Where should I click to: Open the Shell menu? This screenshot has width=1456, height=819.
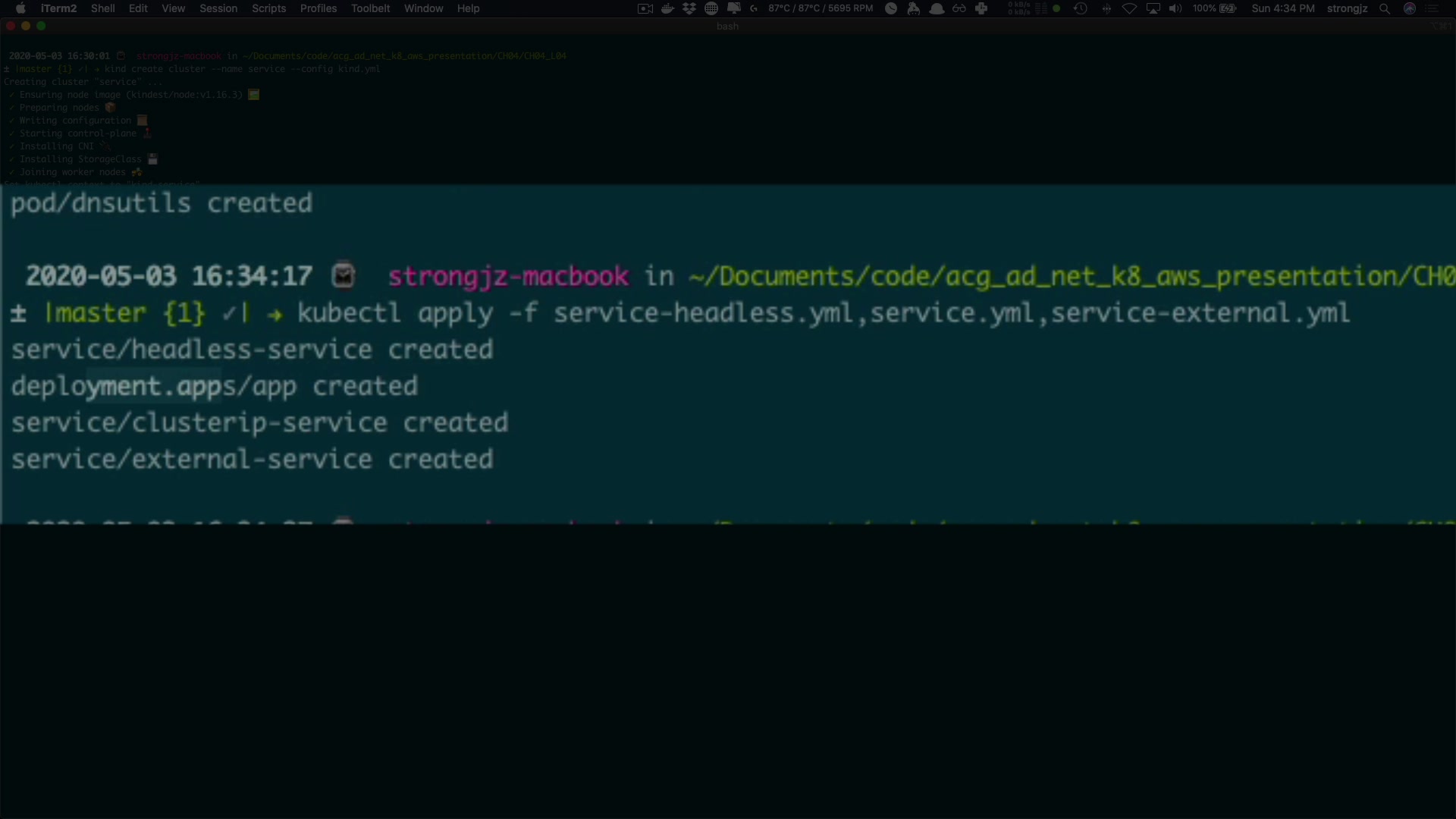click(x=102, y=8)
